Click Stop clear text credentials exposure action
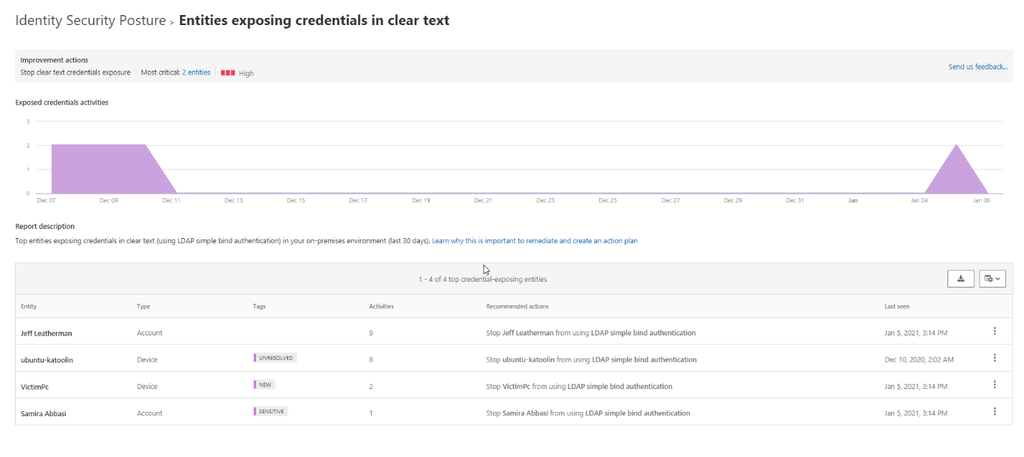The width and height of the screenshot is (1024, 457). click(75, 72)
